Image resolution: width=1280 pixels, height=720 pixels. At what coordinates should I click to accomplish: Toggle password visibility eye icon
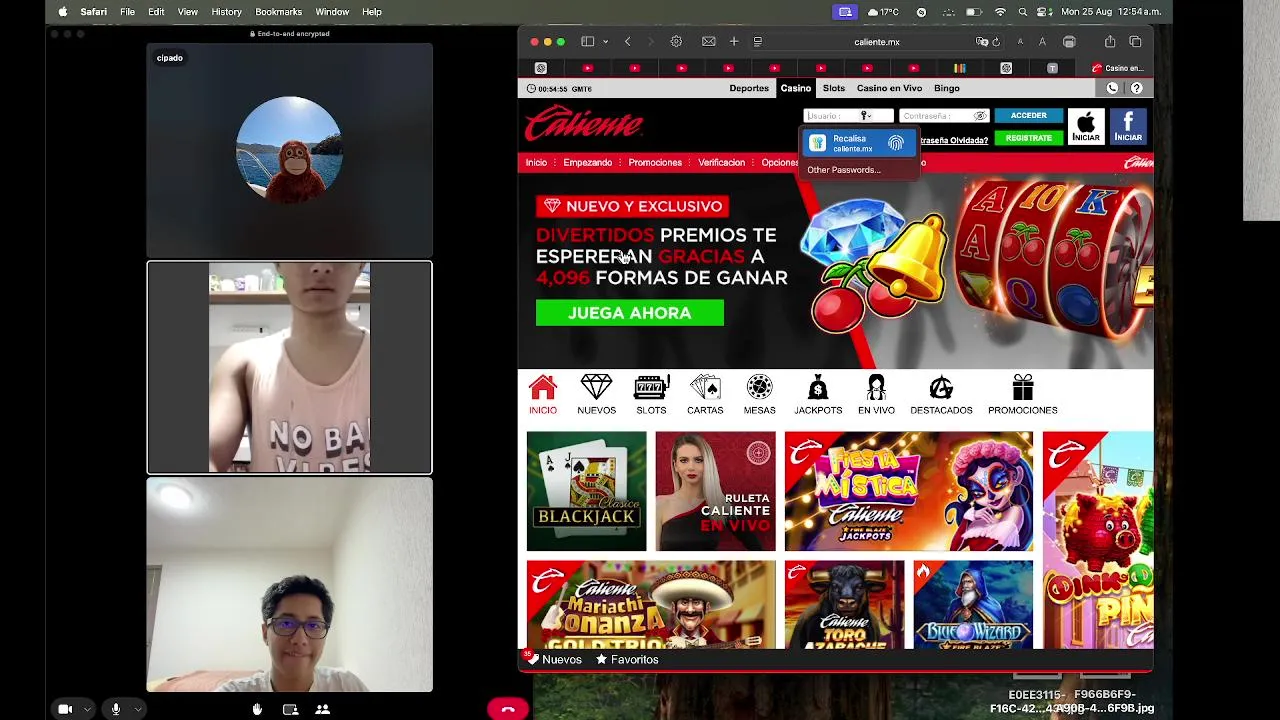980,116
